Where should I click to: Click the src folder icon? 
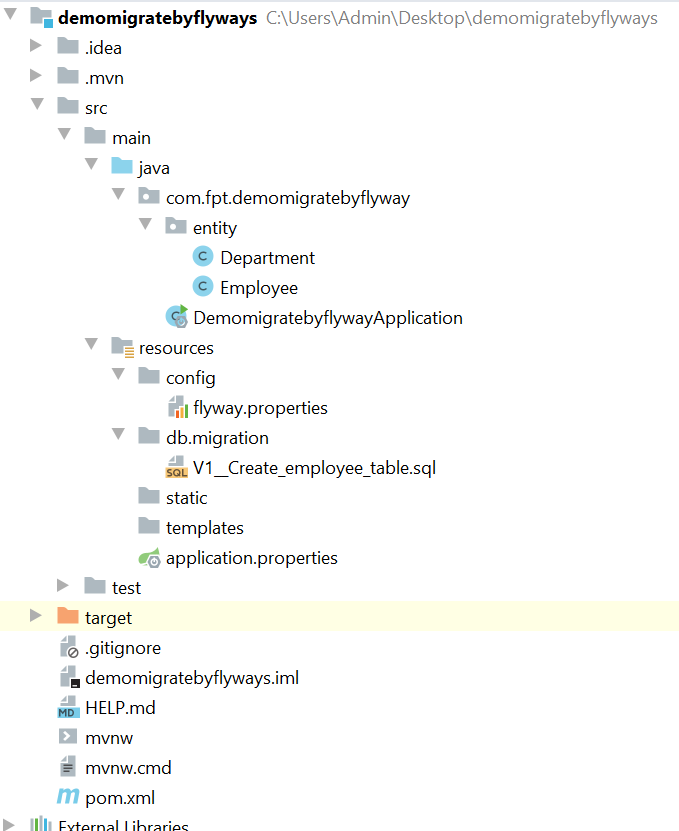[x=68, y=106]
